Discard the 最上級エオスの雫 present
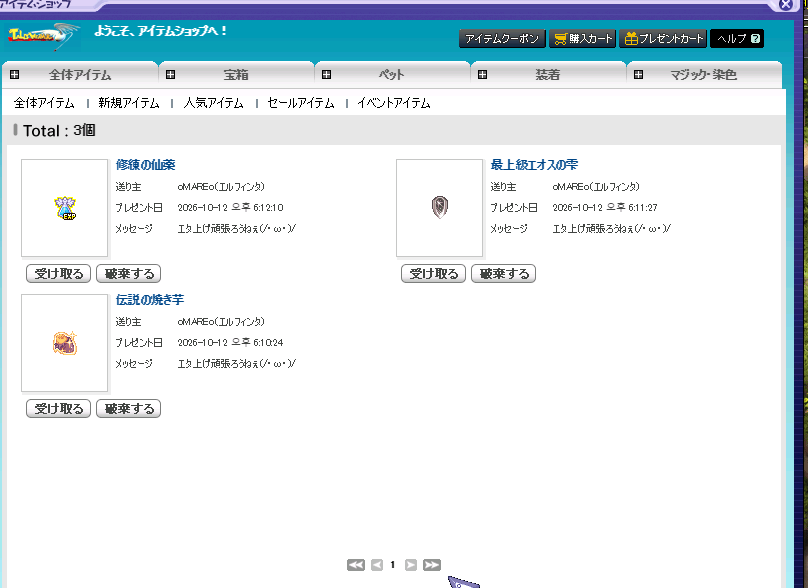The height and width of the screenshot is (588, 808). 504,274
